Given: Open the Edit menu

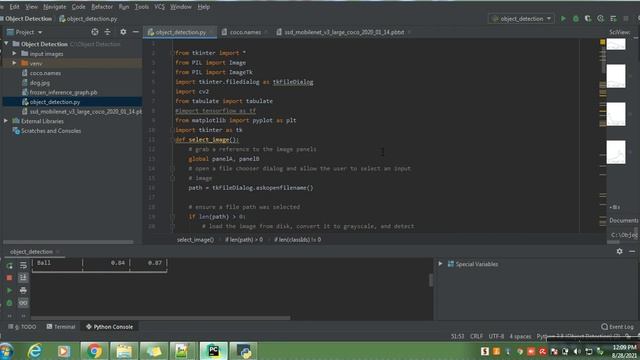Looking at the screenshot, I should pos(14,7).
